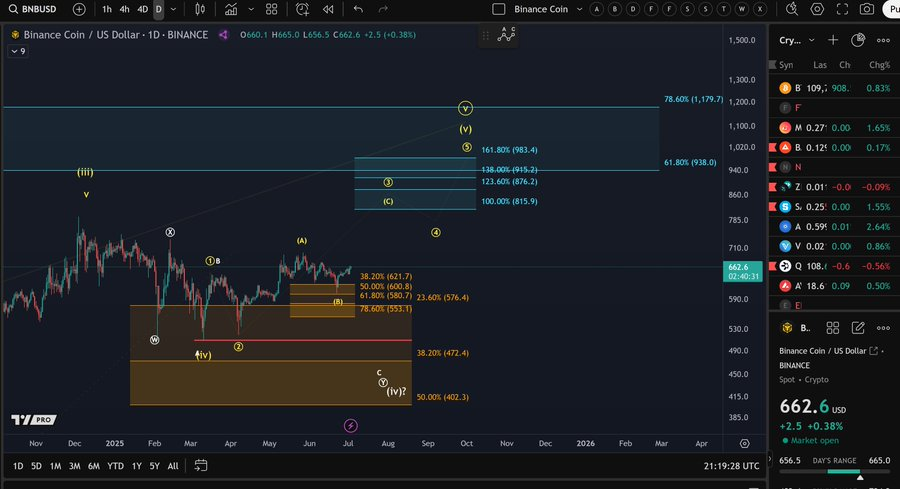Set the chart range to 5D
The height and width of the screenshot is (489, 900).
[x=36, y=466]
